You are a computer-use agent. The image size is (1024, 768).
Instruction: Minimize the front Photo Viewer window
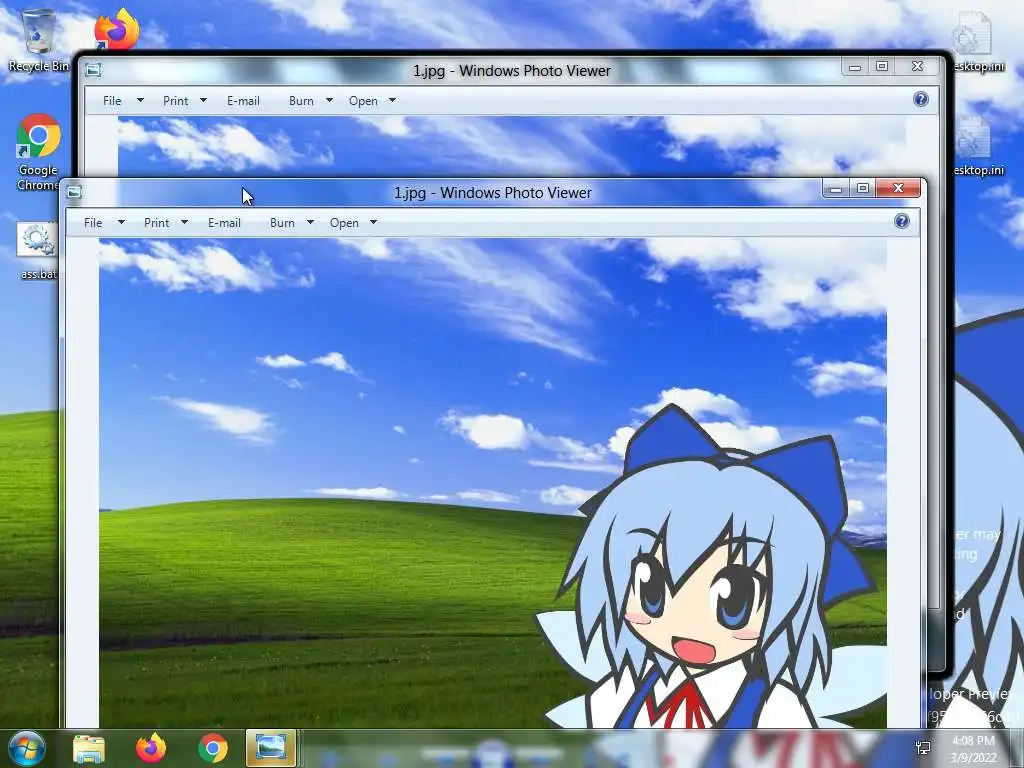coord(835,189)
